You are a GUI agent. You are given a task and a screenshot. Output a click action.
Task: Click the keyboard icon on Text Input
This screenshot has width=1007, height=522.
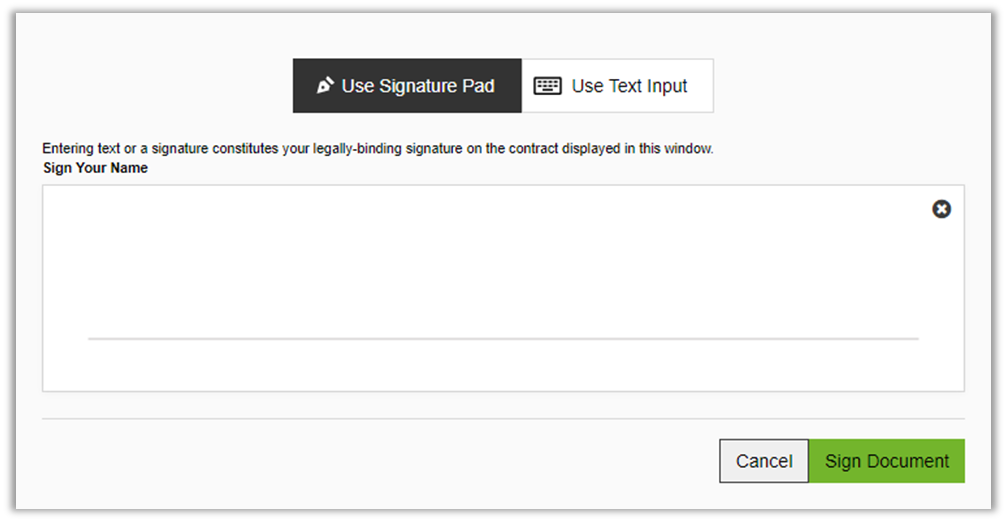pos(547,86)
